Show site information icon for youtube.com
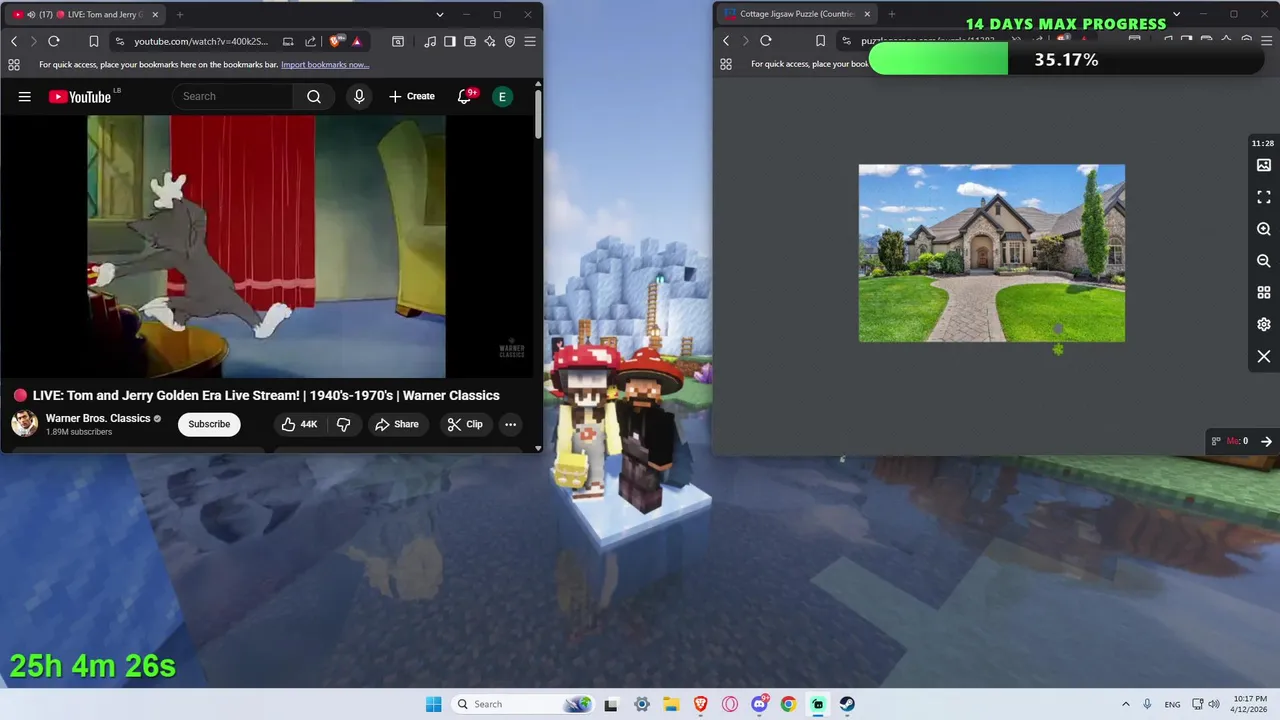Viewport: 1280px width, 720px height. coord(120,41)
